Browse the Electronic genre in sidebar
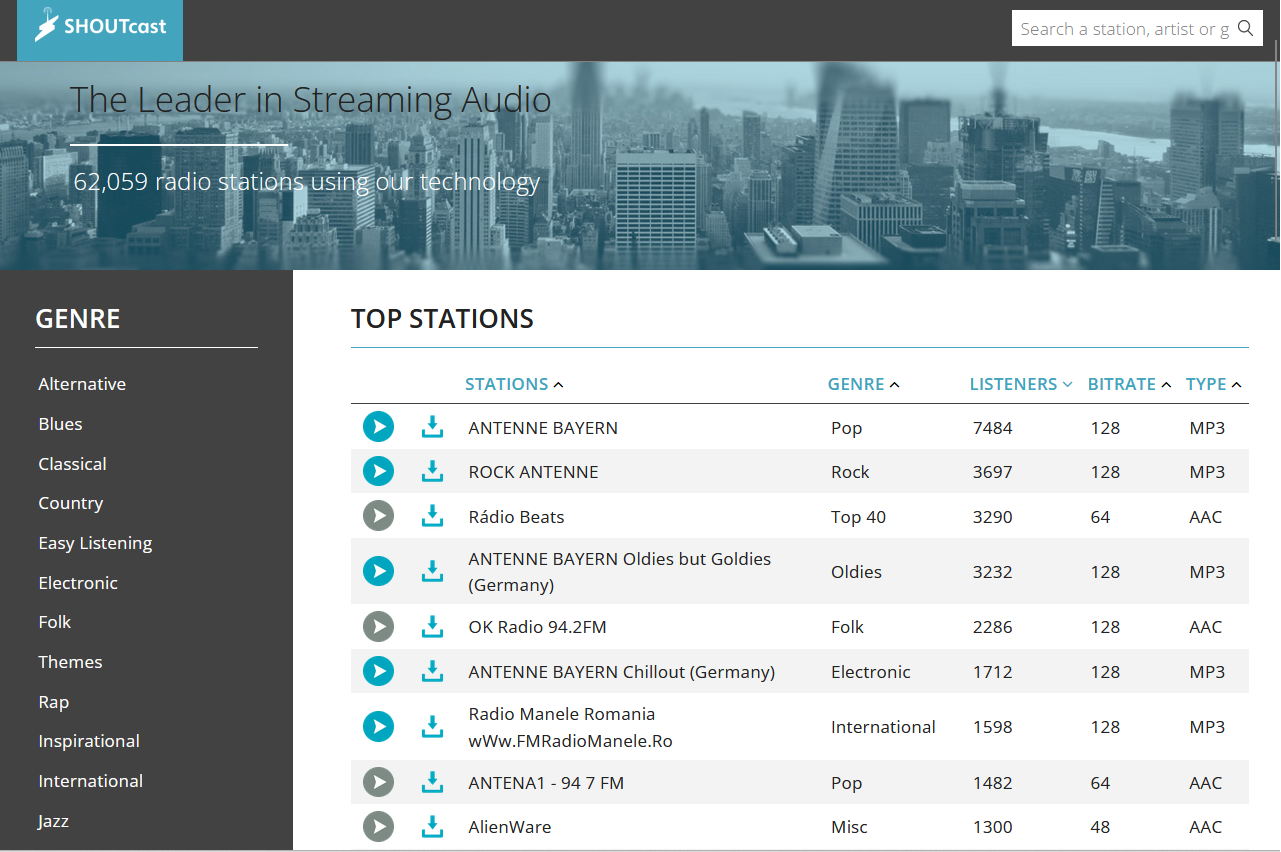This screenshot has height=852, width=1281. point(78,583)
